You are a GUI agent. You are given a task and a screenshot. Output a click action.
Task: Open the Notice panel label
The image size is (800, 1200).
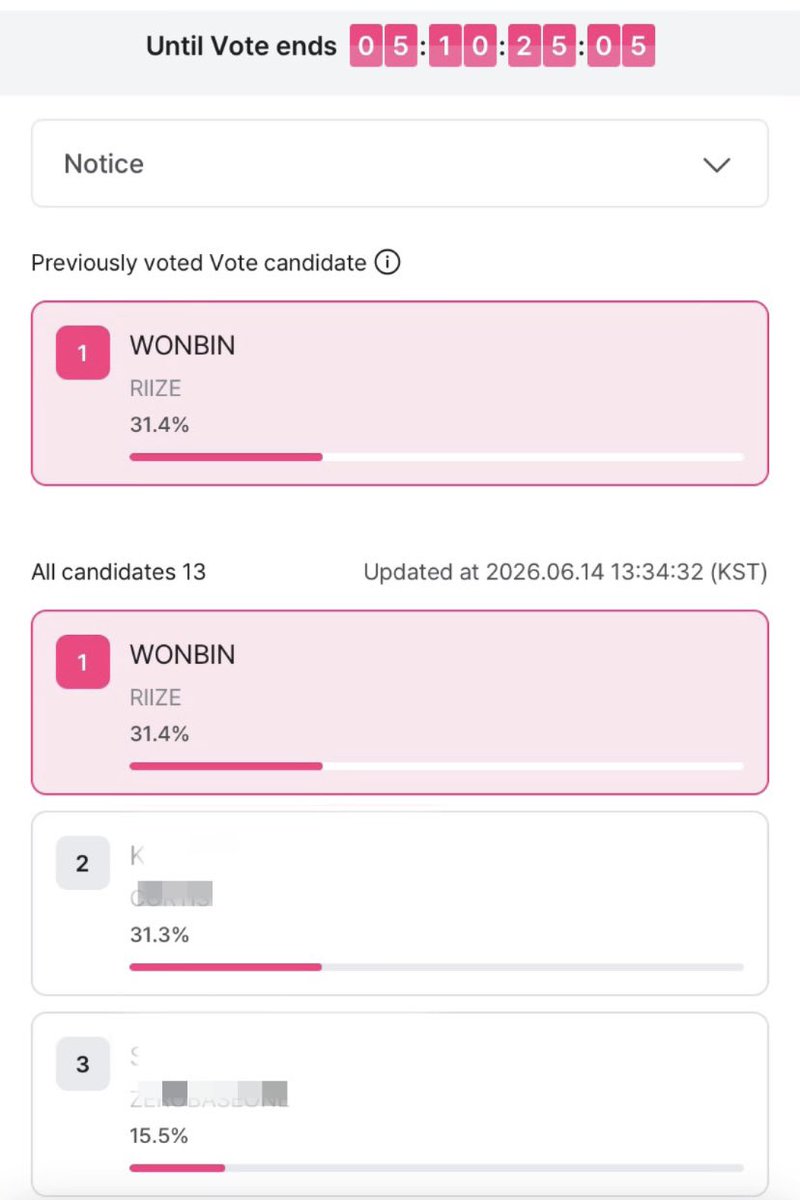coord(104,164)
